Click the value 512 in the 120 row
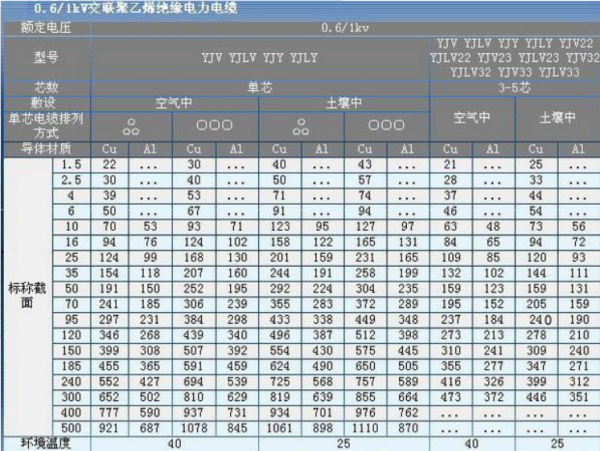600x451 pixels. tap(365, 335)
